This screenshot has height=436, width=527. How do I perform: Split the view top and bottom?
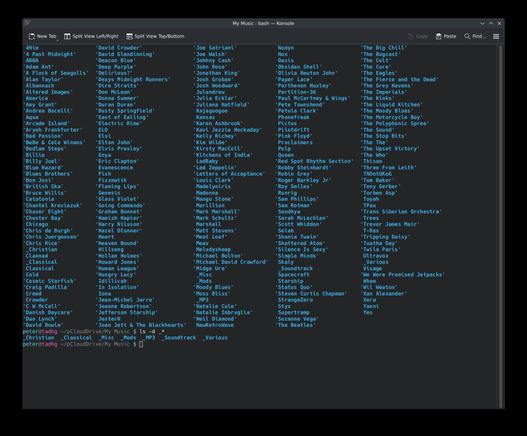(155, 36)
